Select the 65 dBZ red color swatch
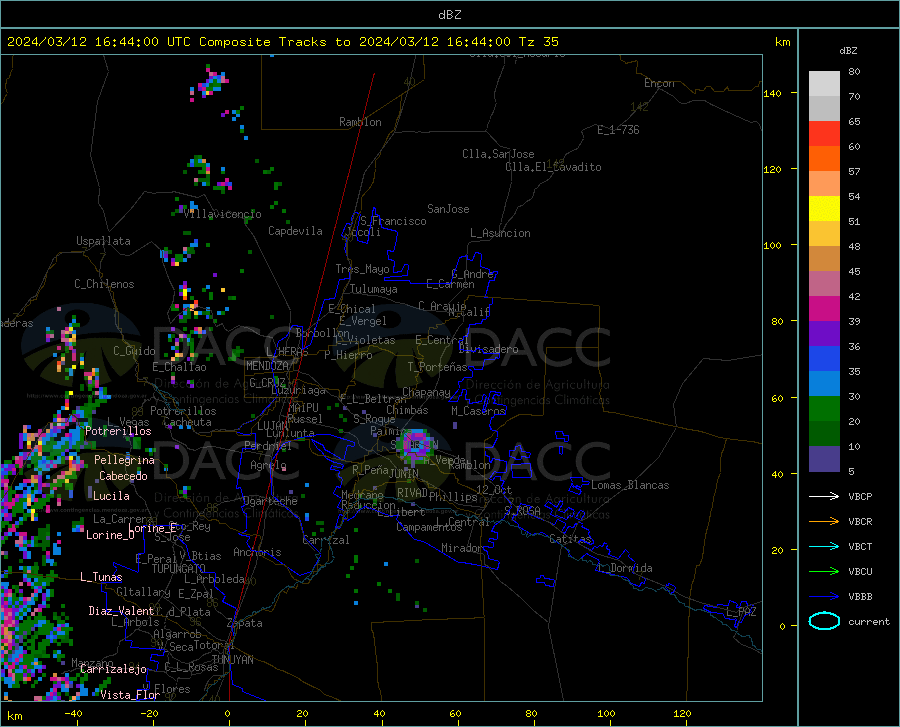This screenshot has width=900, height=727. click(x=824, y=134)
